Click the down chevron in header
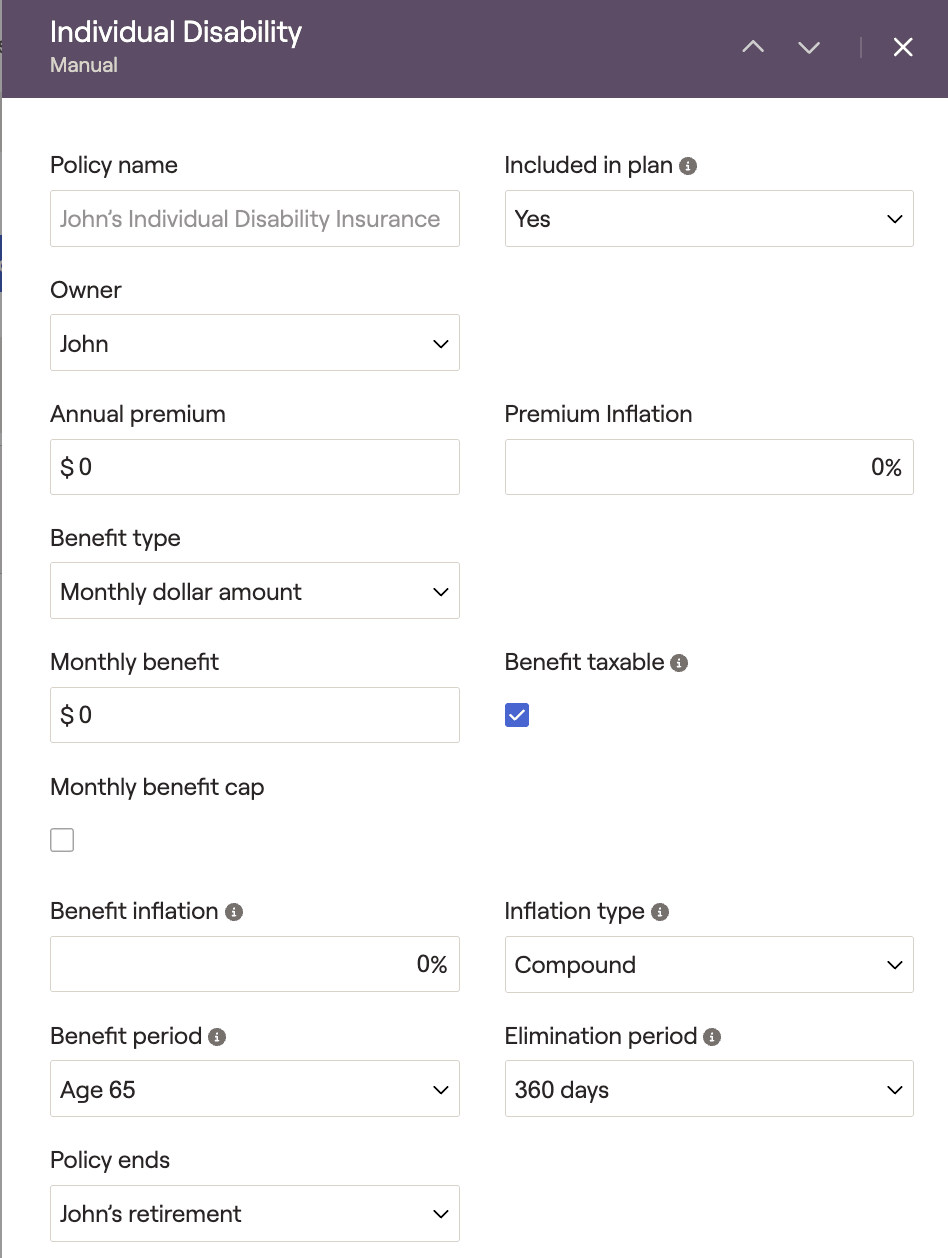The height and width of the screenshot is (1258, 948). click(x=809, y=47)
